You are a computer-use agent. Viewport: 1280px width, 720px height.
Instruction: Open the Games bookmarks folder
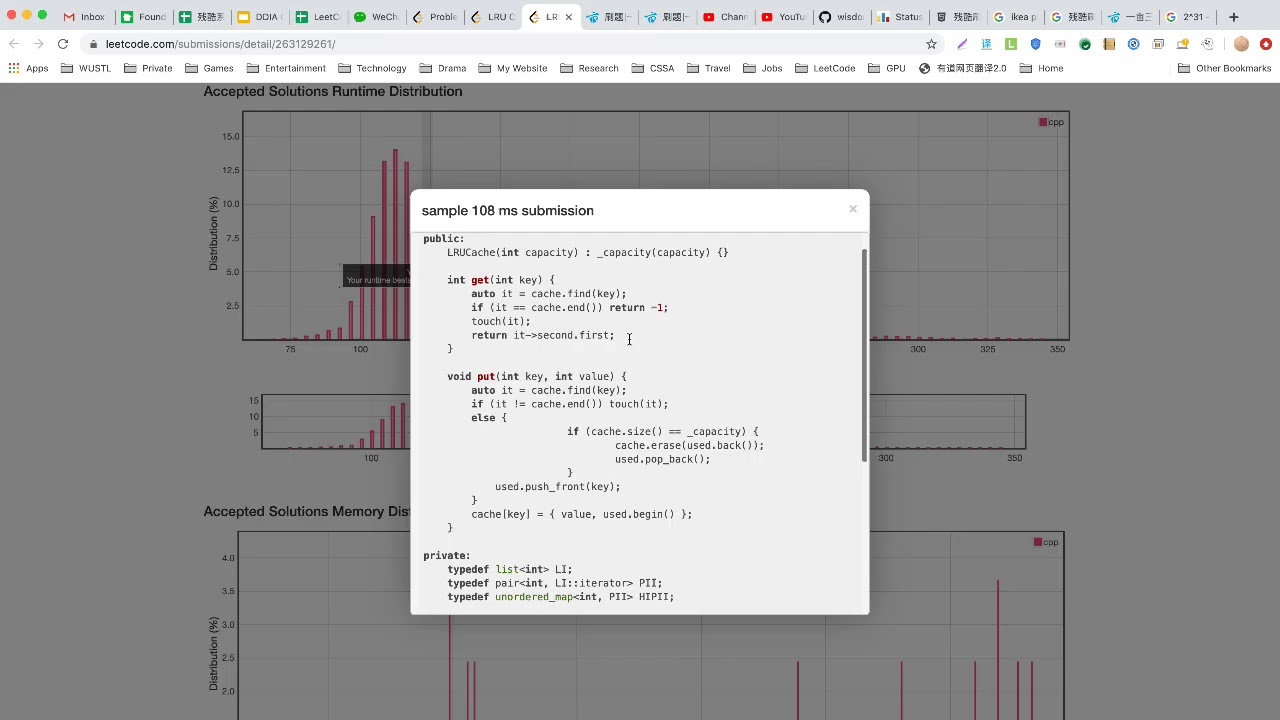click(209, 68)
